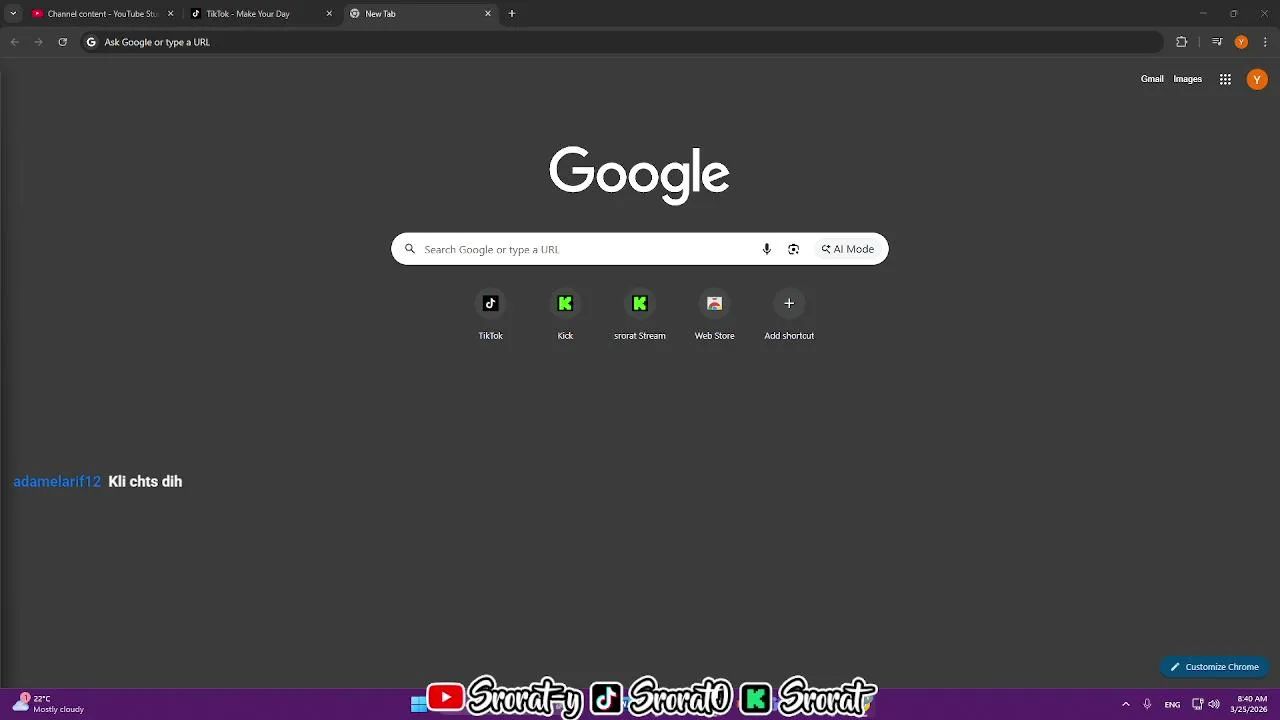The image size is (1280, 720).
Task: Open the Web Store shortcut
Action: 714,315
